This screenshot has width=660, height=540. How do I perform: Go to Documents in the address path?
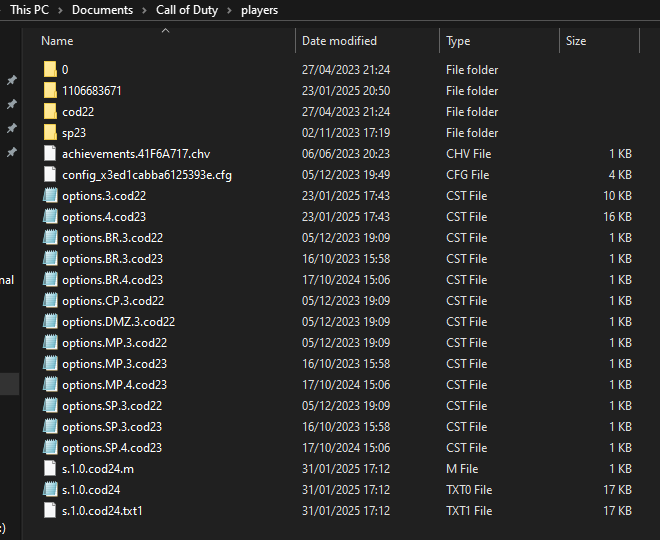[102, 10]
